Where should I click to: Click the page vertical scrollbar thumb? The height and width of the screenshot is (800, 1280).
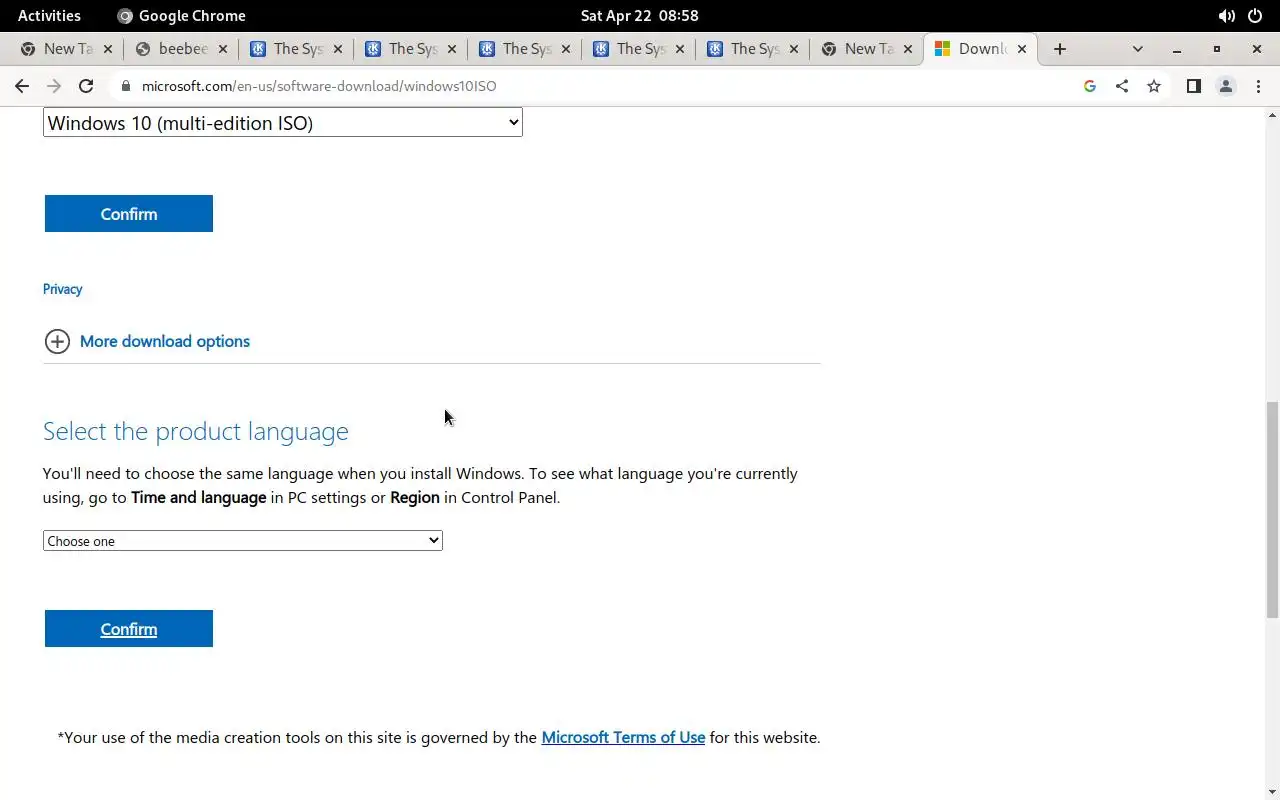pos(1272,510)
